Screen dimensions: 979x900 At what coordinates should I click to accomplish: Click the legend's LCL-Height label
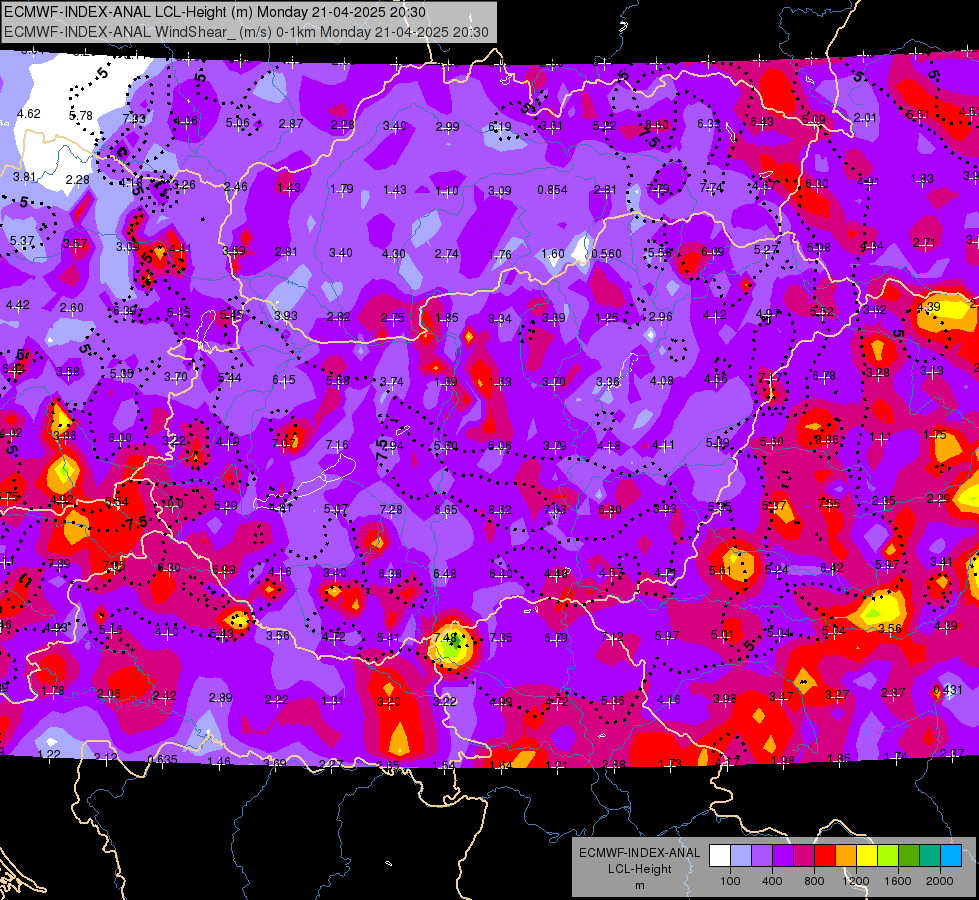pos(639,869)
